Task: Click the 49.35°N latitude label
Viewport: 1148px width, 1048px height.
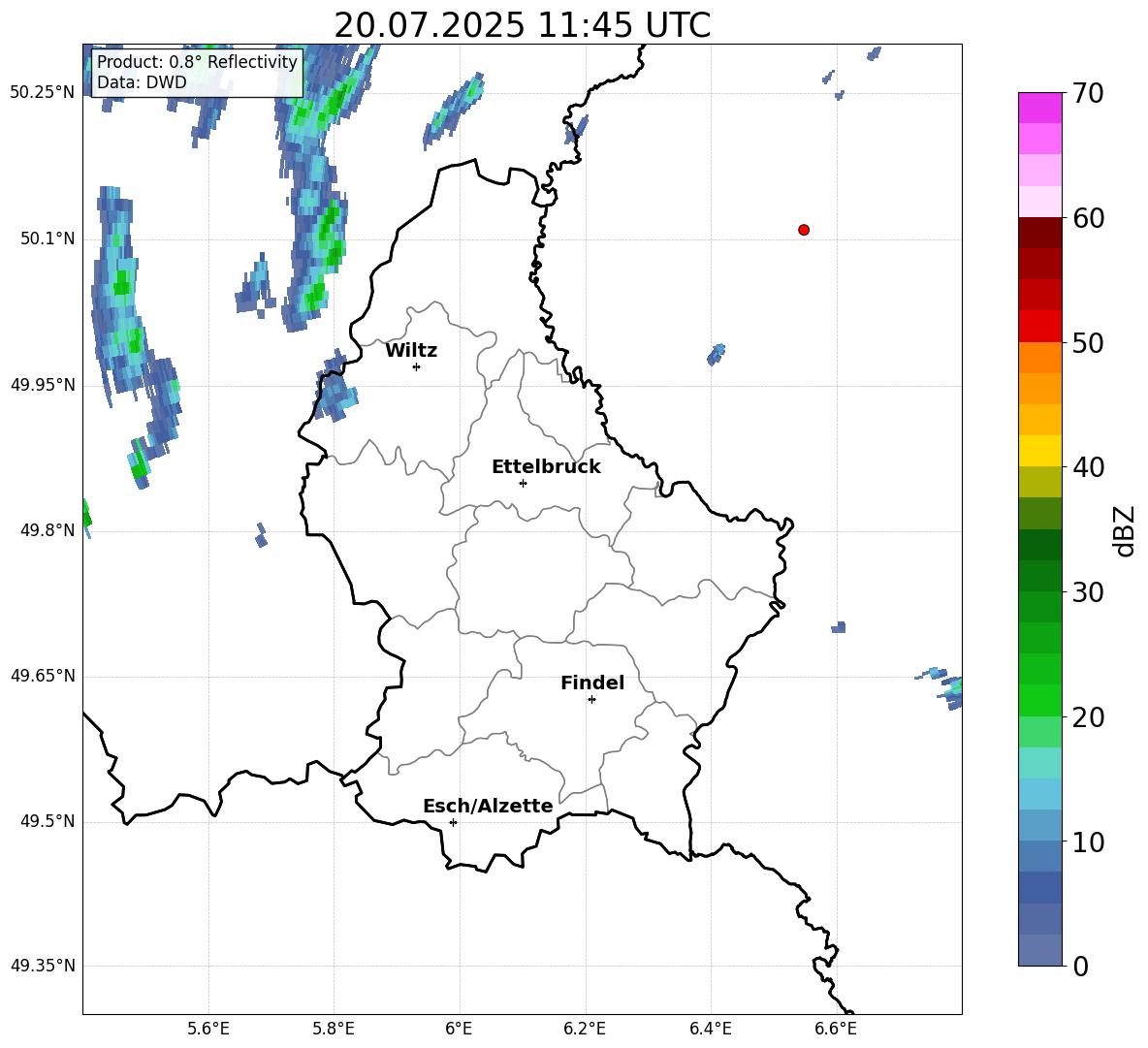Action: (x=43, y=966)
